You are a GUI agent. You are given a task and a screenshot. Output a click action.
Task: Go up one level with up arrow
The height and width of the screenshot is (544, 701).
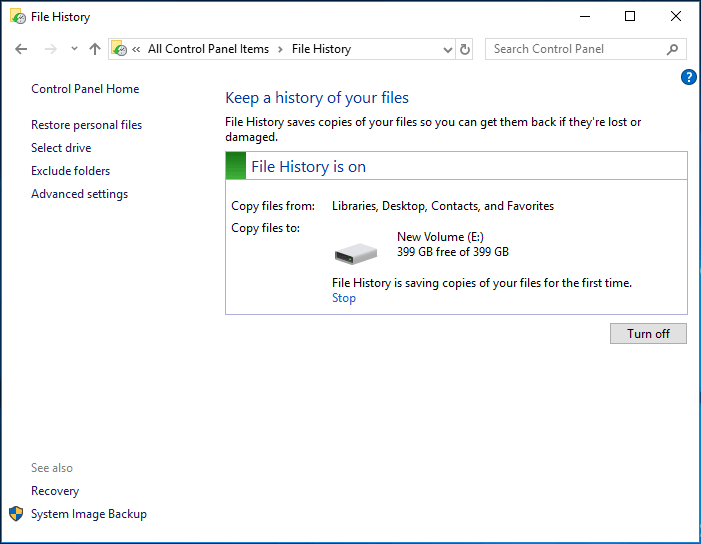click(x=94, y=49)
